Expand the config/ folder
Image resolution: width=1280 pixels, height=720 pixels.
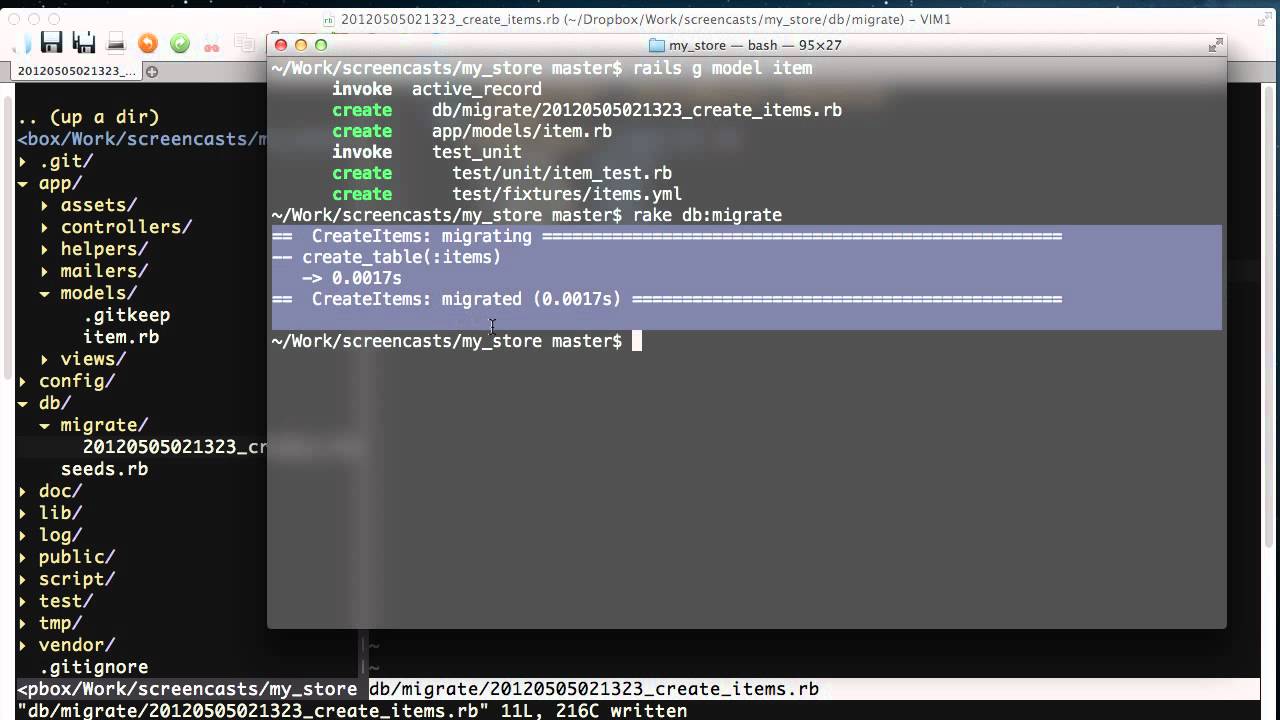coord(24,381)
